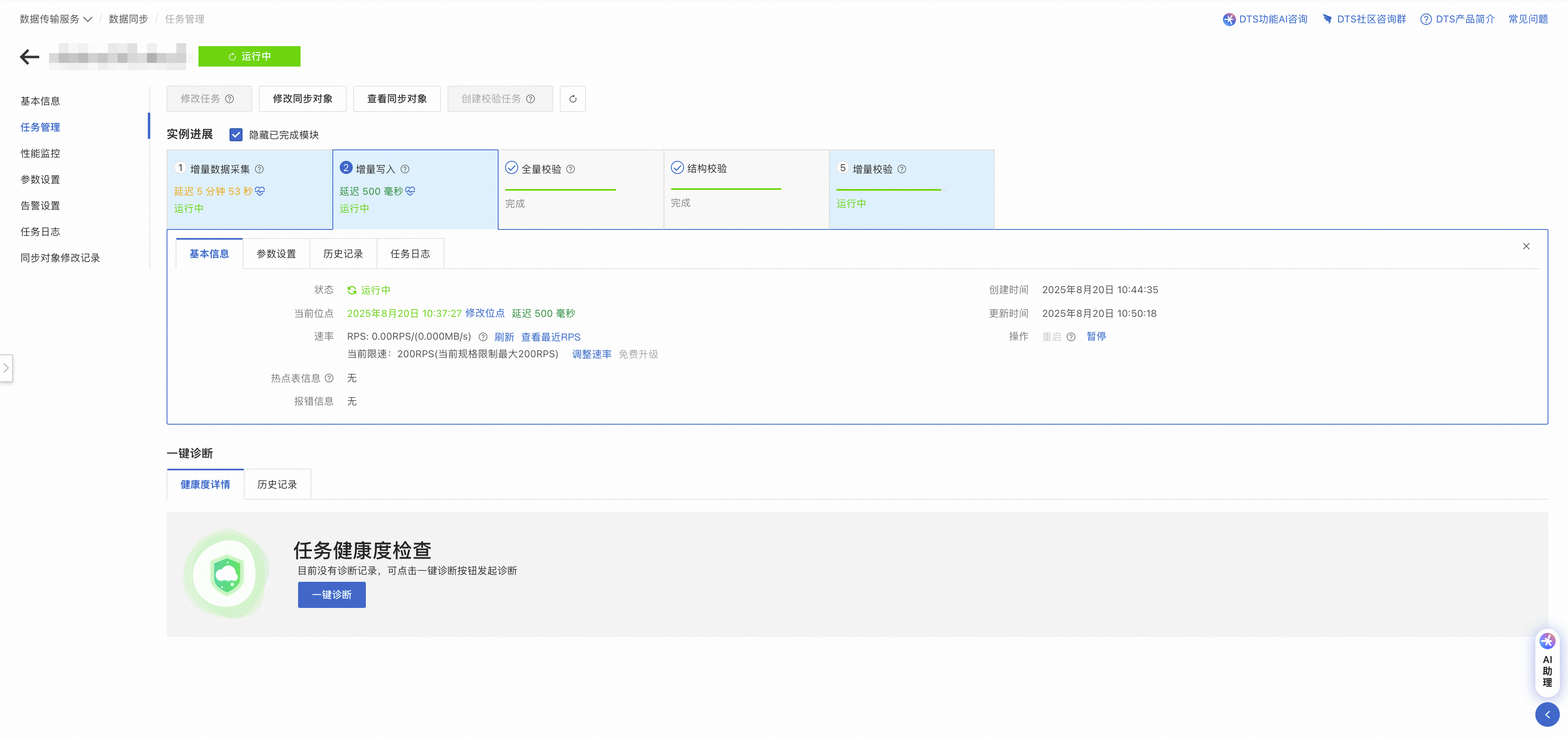
Task: Select the 增量校验 step card
Action: click(x=911, y=189)
